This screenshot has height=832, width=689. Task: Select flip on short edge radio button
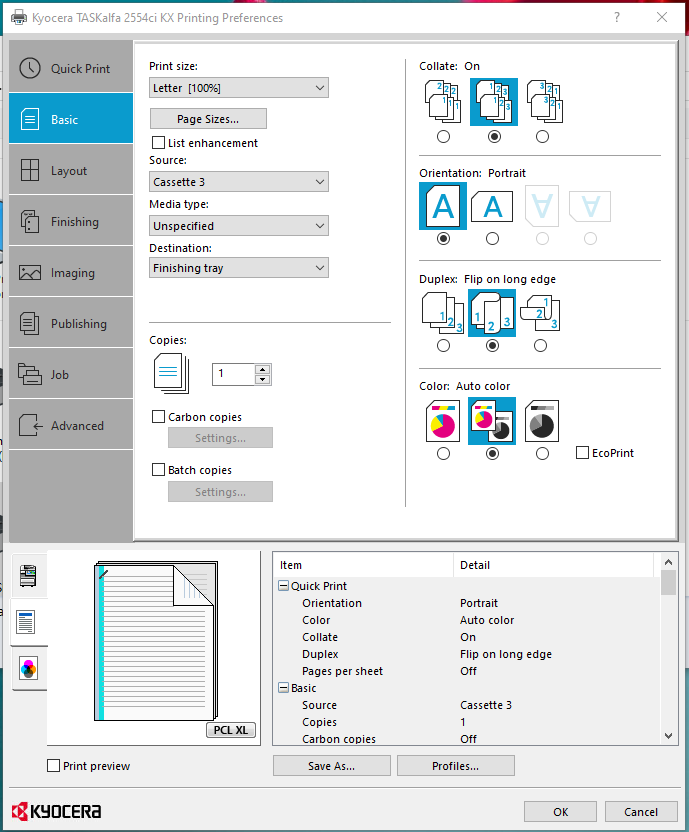click(x=540, y=346)
